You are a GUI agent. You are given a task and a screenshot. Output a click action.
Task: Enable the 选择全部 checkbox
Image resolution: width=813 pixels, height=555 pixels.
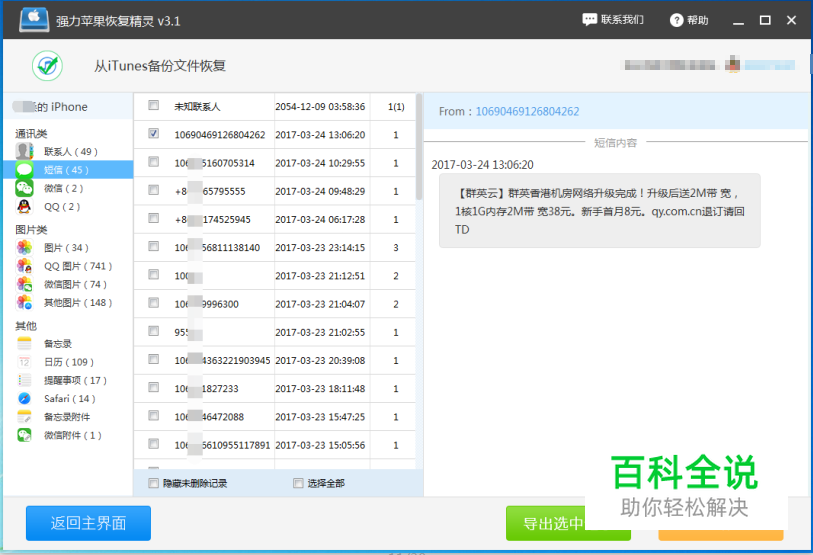298,483
